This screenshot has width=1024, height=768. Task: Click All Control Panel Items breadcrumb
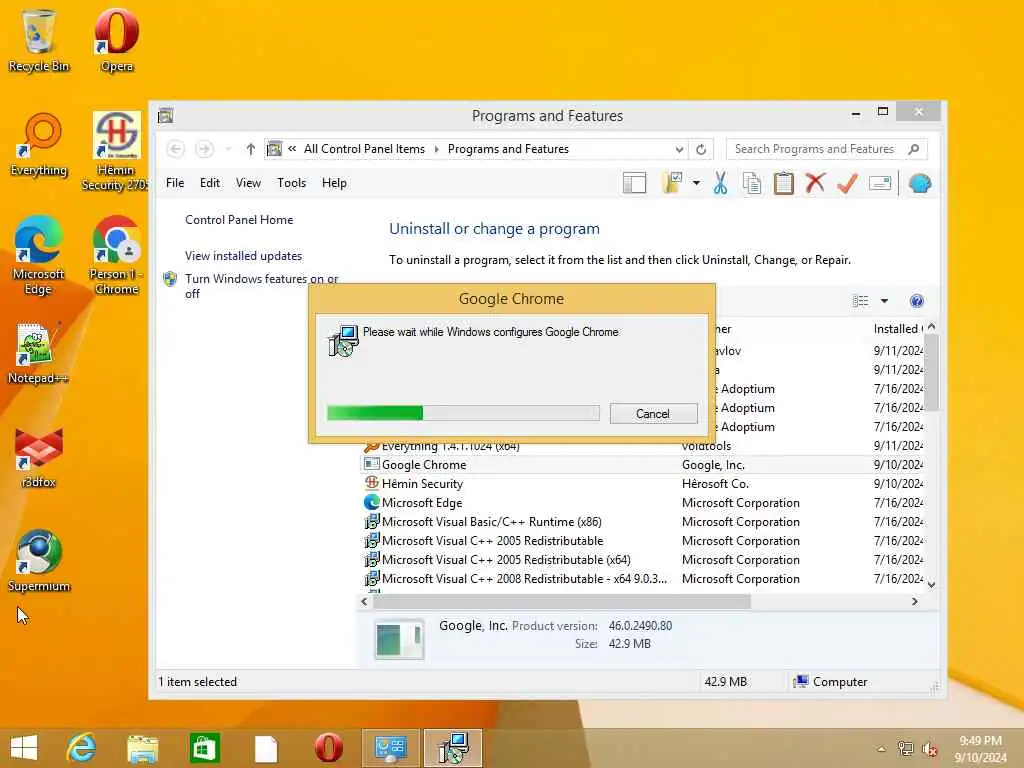pos(364,149)
